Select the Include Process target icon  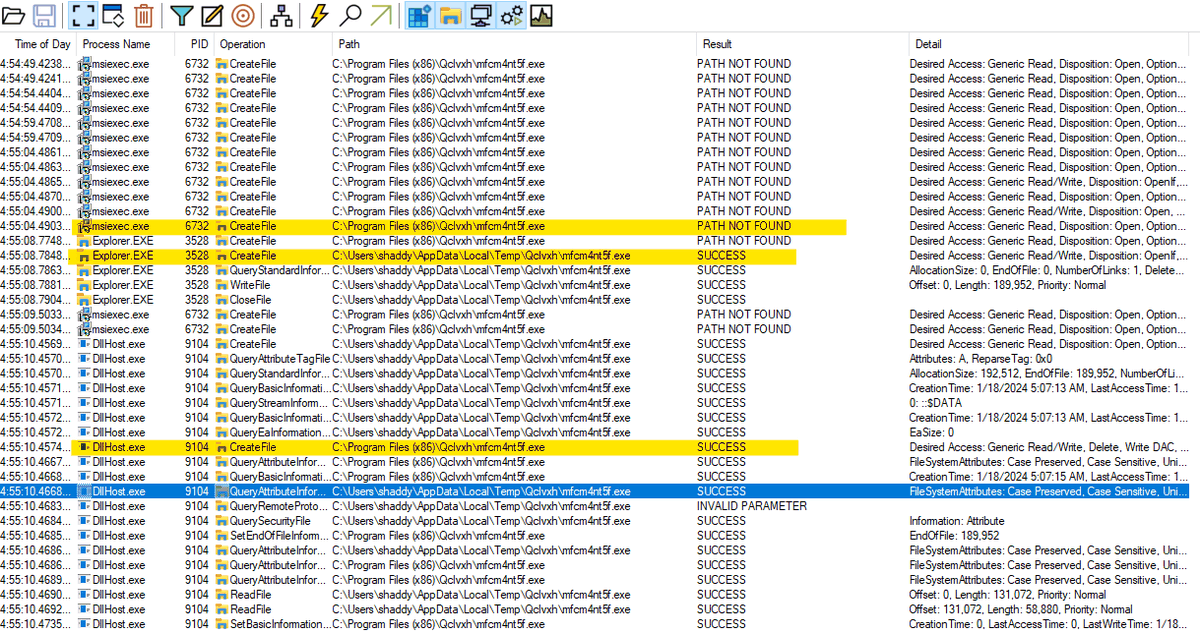click(242, 15)
